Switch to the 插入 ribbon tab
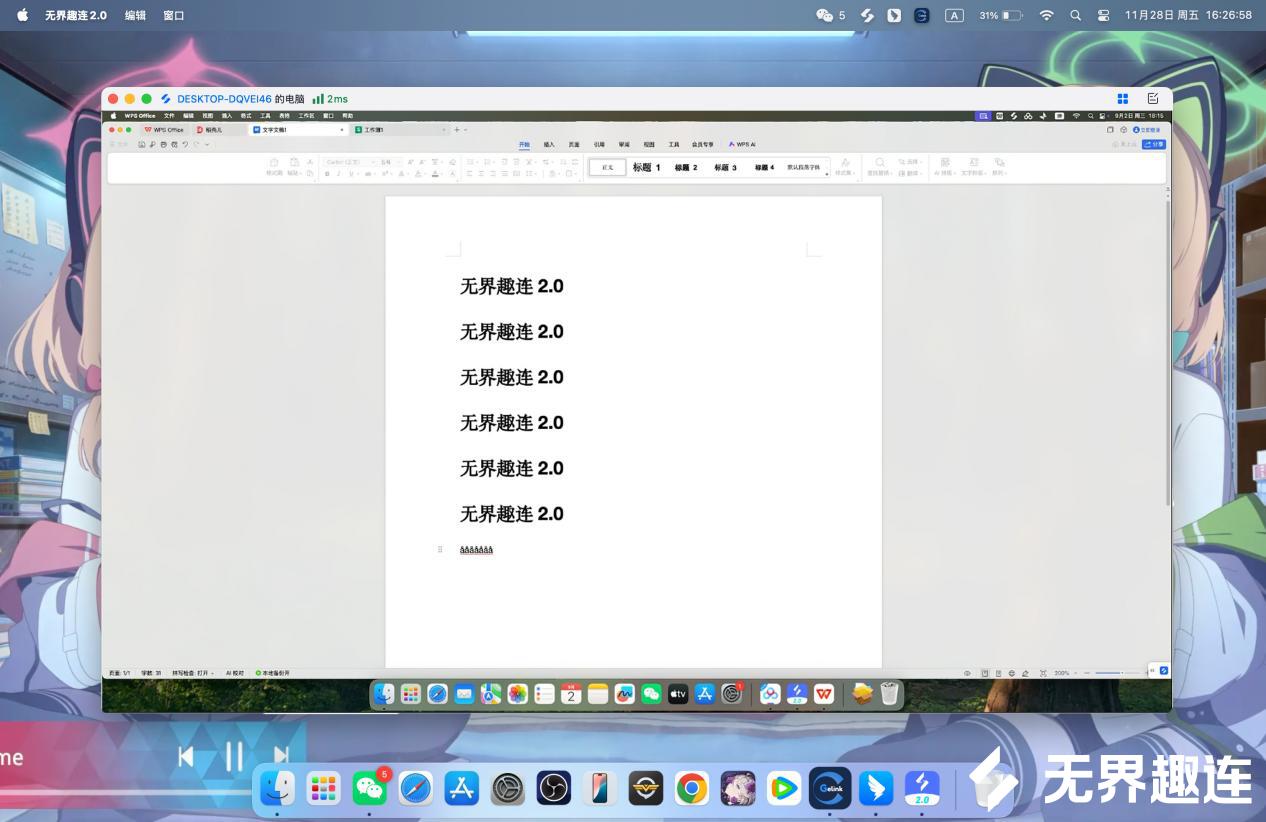The width and height of the screenshot is (1266, 822). click(549, 145)
